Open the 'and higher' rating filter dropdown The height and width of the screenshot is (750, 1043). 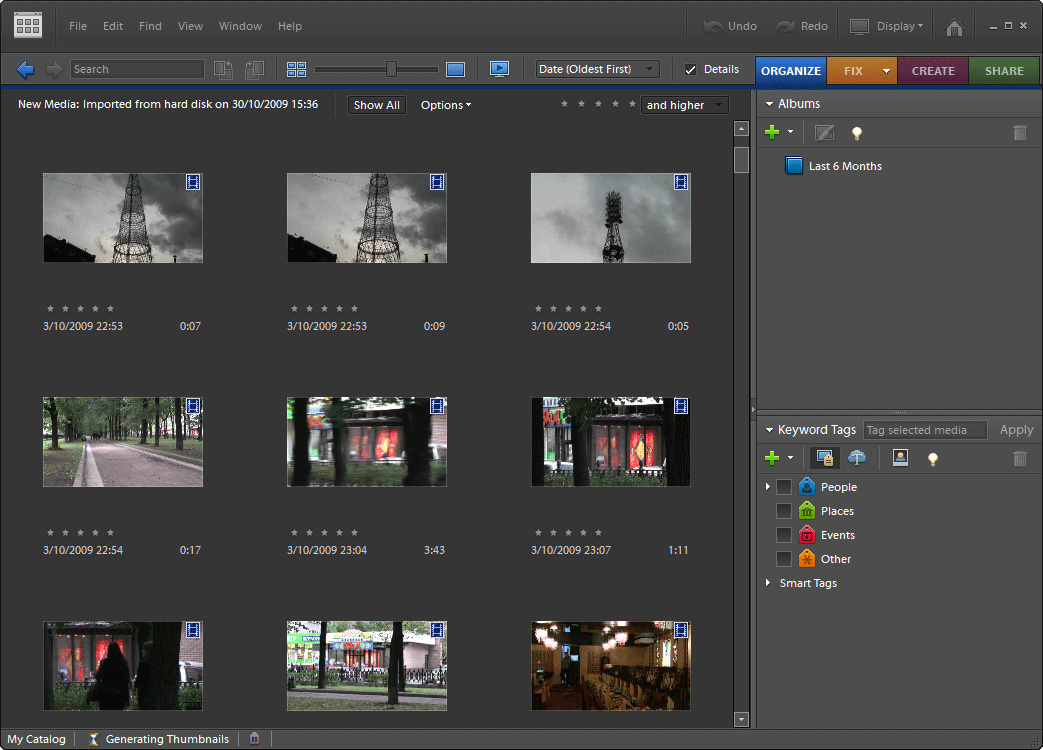coord(684,105)
